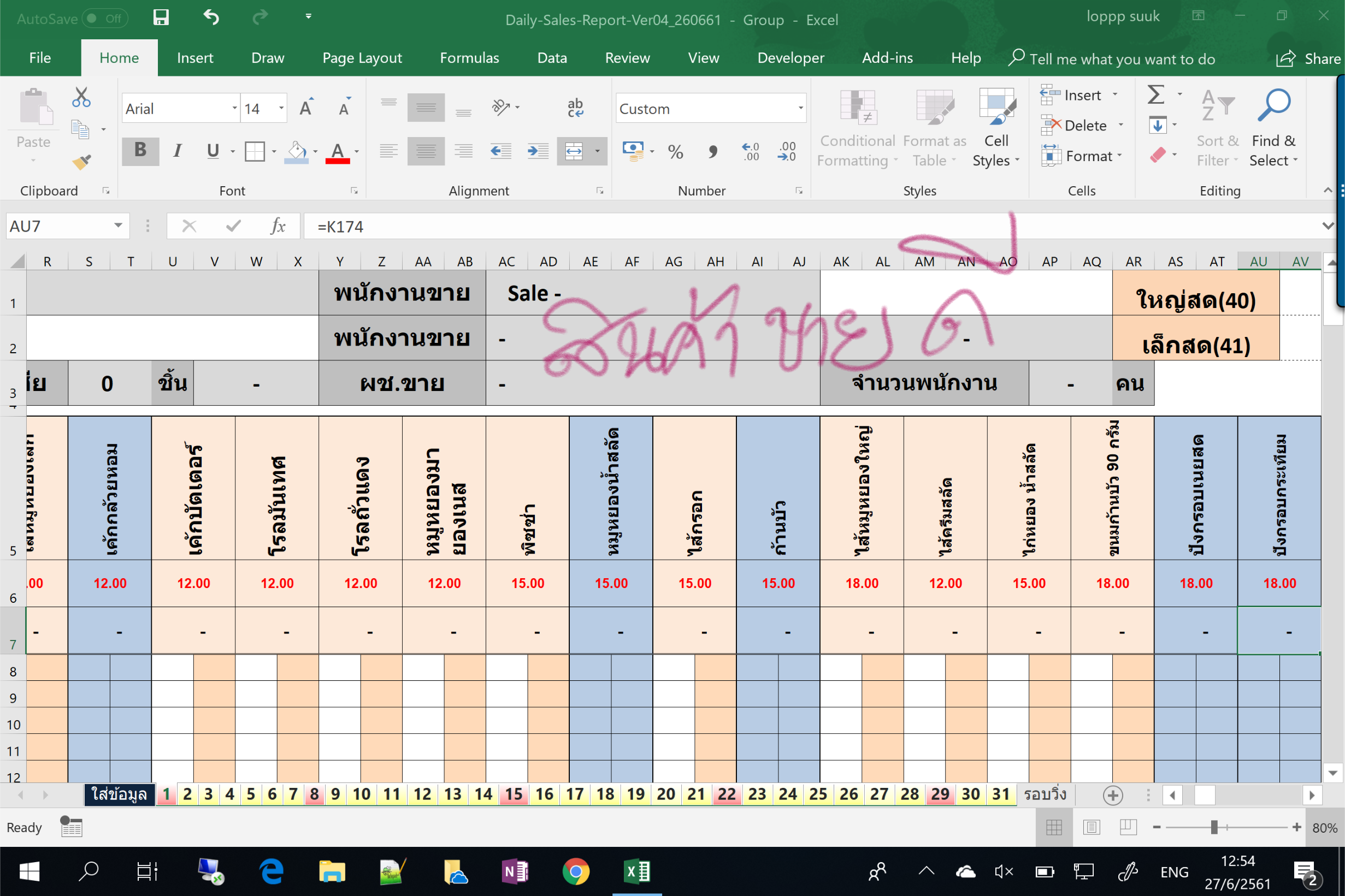Viewport: 1345px width, 896px height.
Task: Click the Insert Function fx icon
Action: tap(278, 226)
